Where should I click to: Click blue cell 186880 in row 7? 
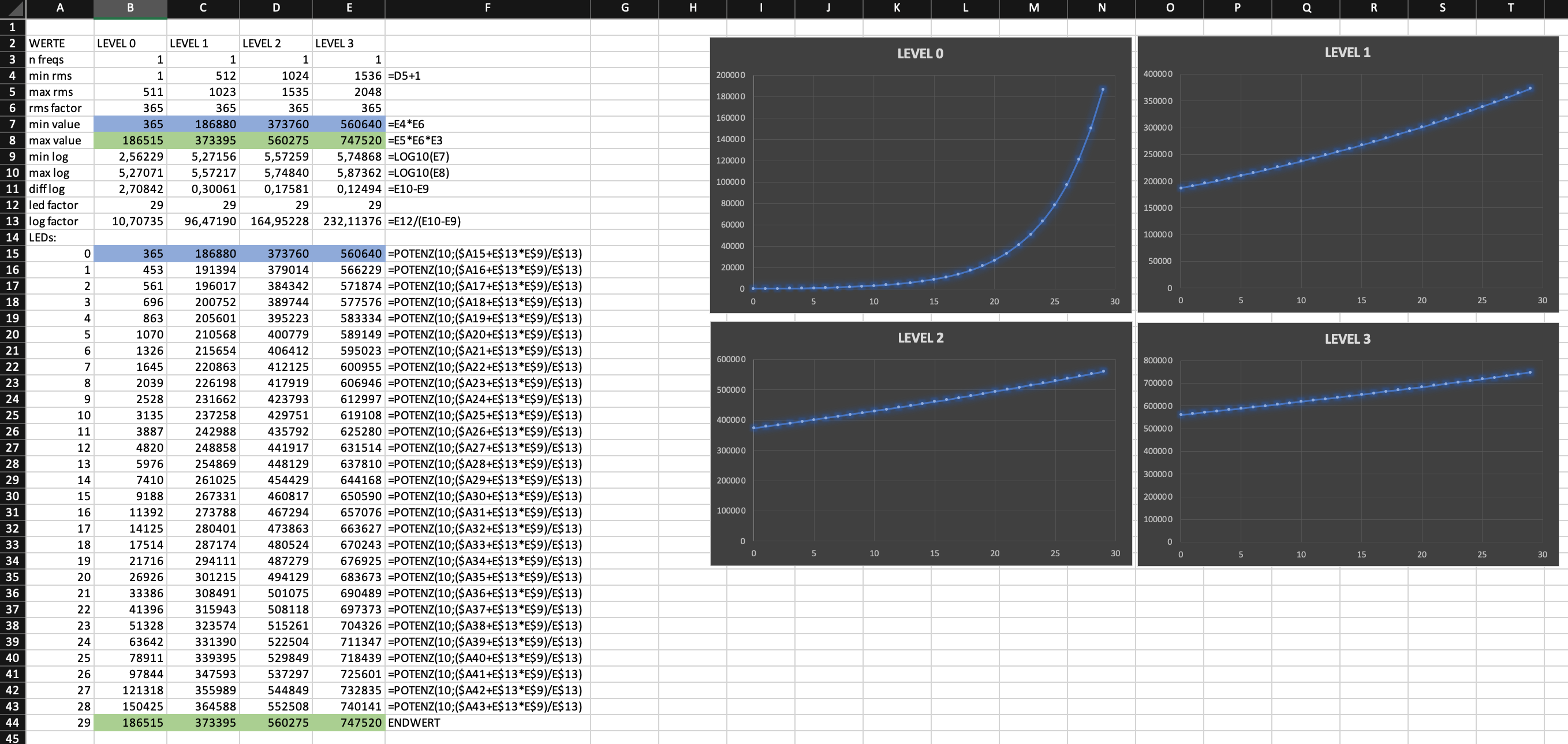click(x=203, y=124)
